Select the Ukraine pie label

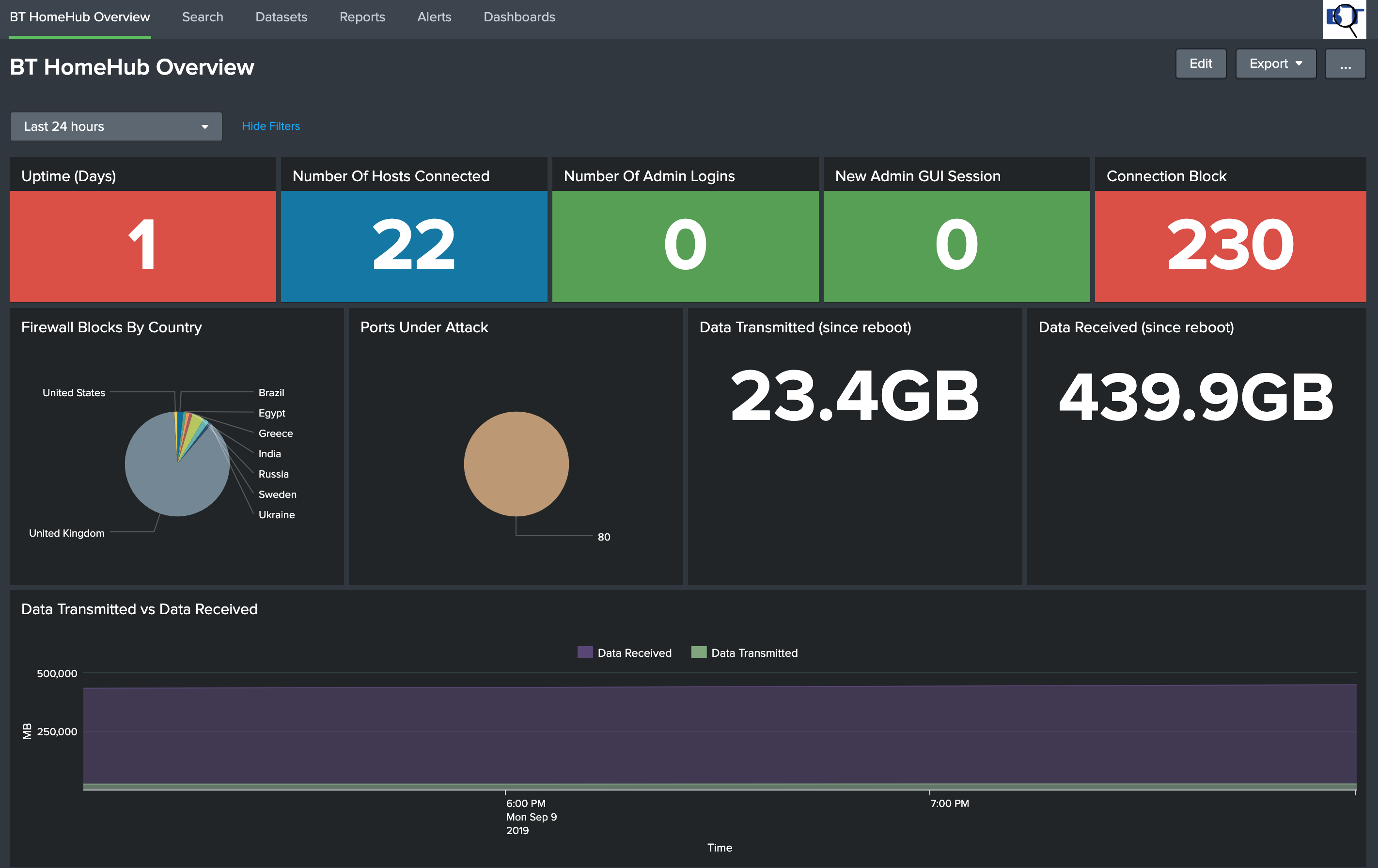point(276,514)
